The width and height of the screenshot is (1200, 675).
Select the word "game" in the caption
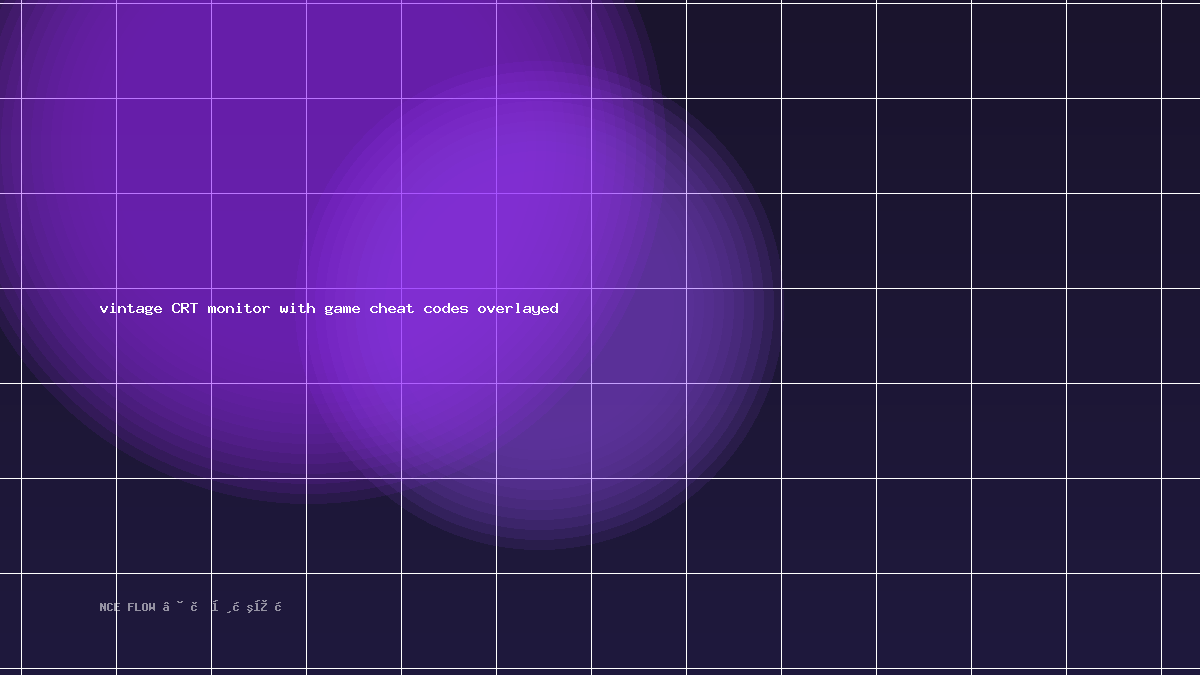(x=342, y=309)
